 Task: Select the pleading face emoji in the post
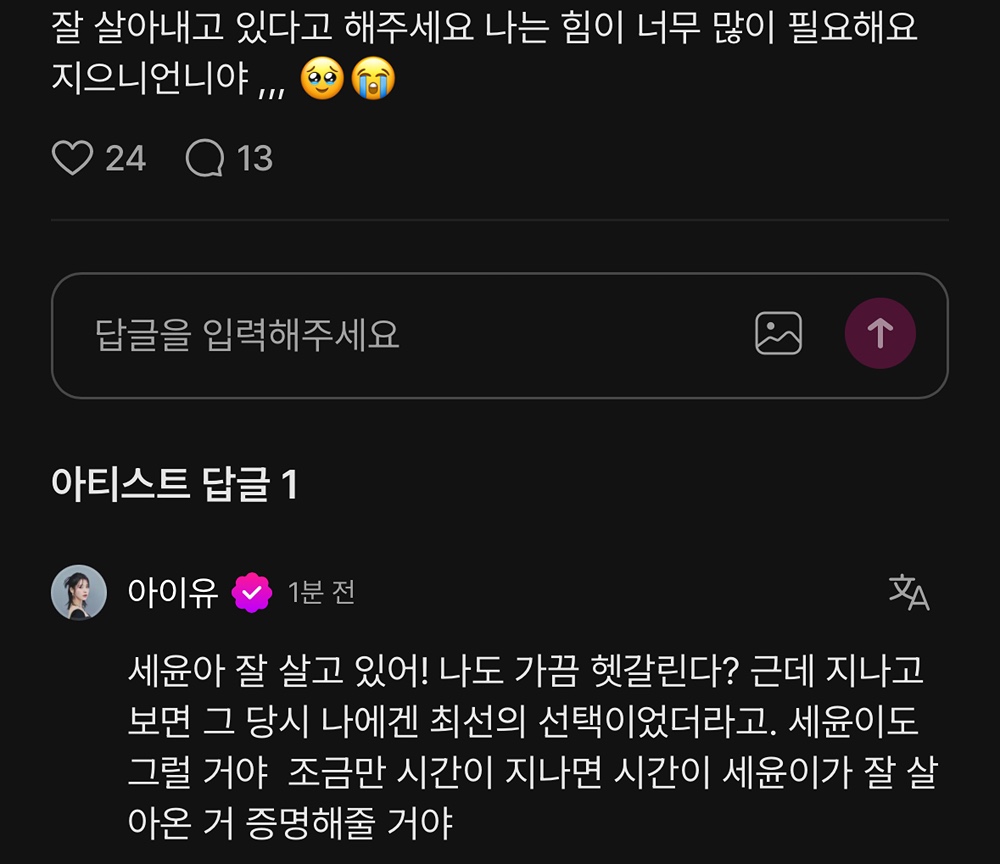pyautogui.click(x=322, y=78)
